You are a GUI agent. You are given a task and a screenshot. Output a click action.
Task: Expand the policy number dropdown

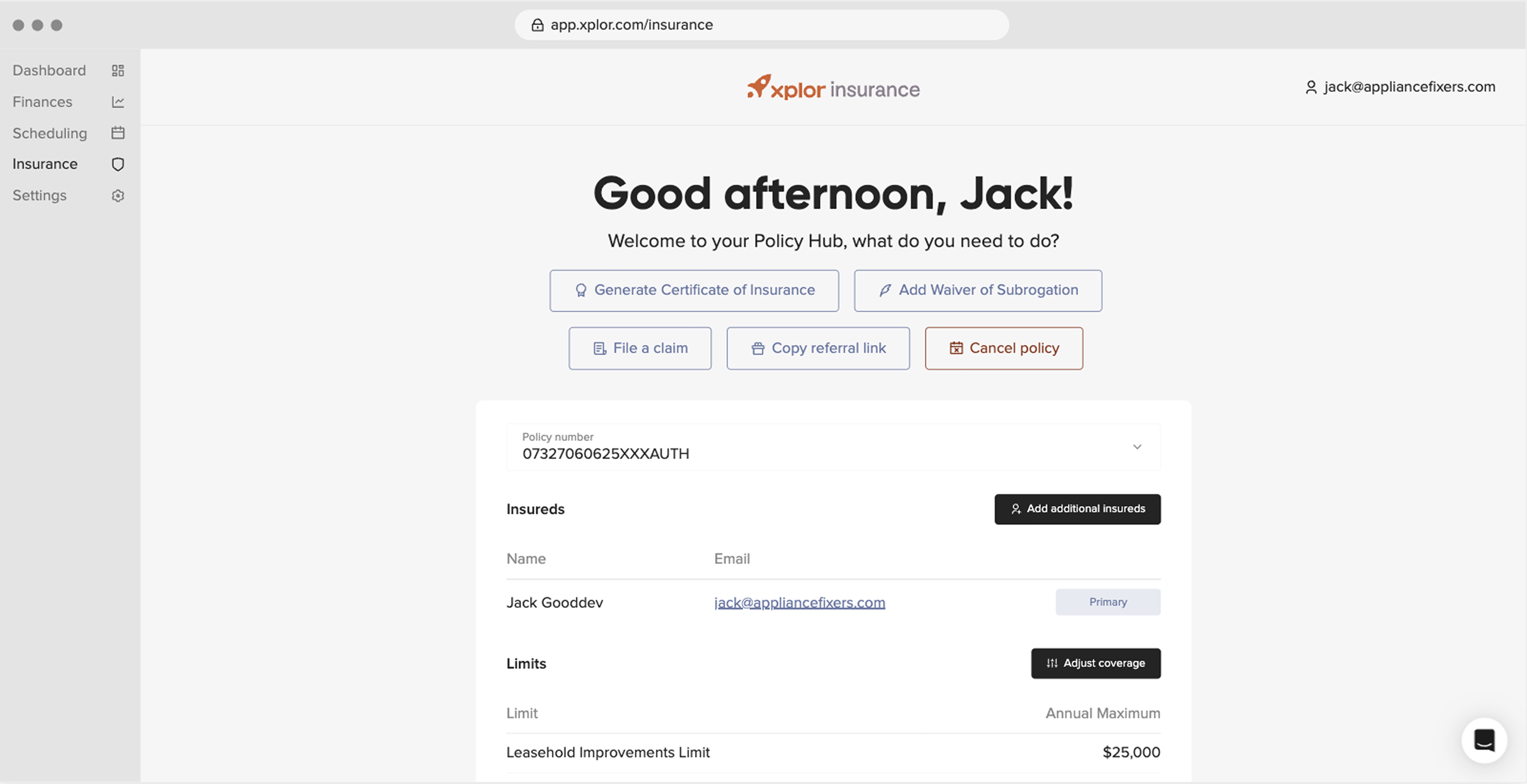pos(1137,447)
